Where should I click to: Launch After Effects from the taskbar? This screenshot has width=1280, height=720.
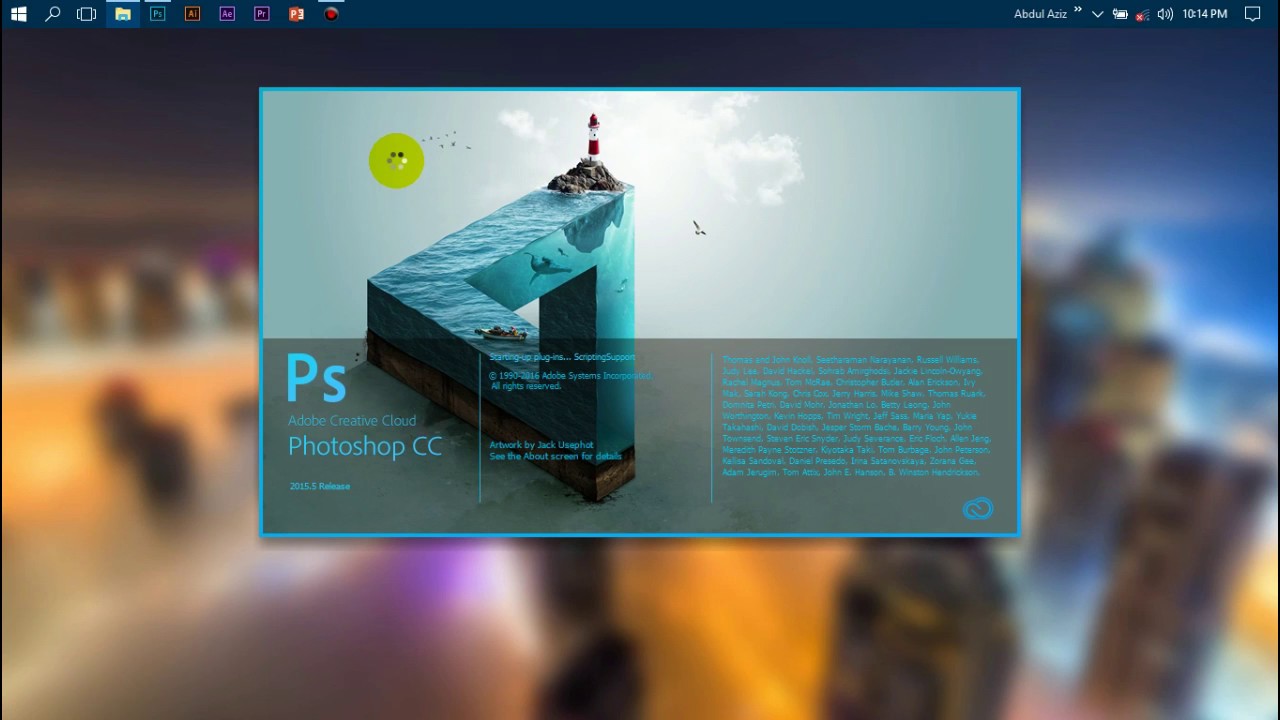pos(227,14)
